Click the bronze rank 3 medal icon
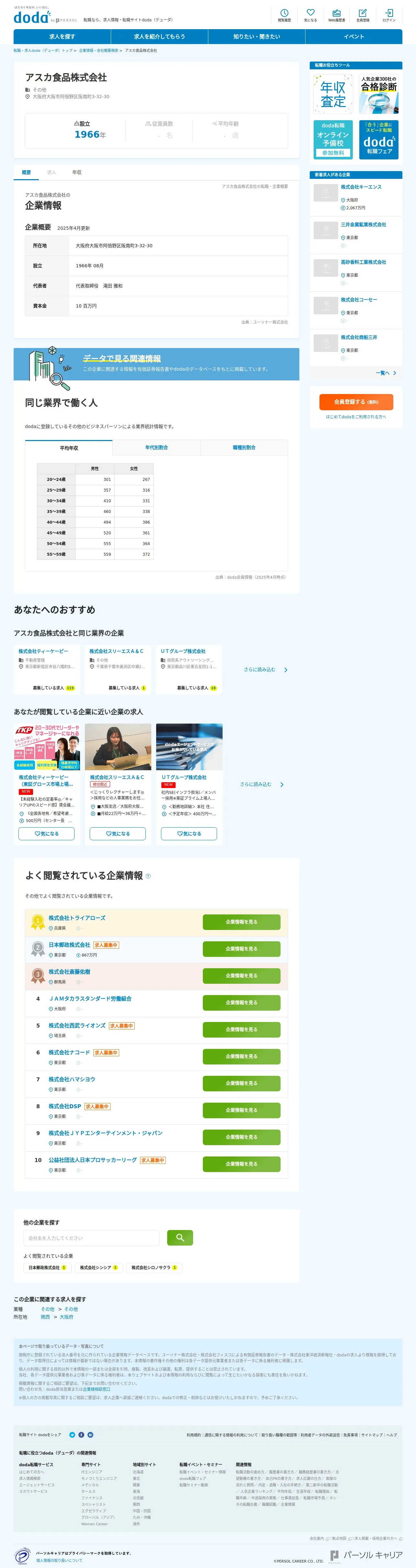Screen dimensions: 416x1568 coord(38,976)
